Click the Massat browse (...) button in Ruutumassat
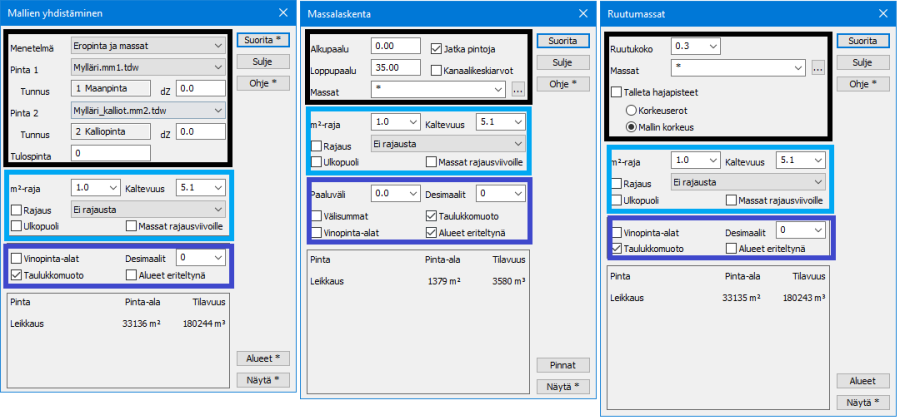 [x=817, y=68]
